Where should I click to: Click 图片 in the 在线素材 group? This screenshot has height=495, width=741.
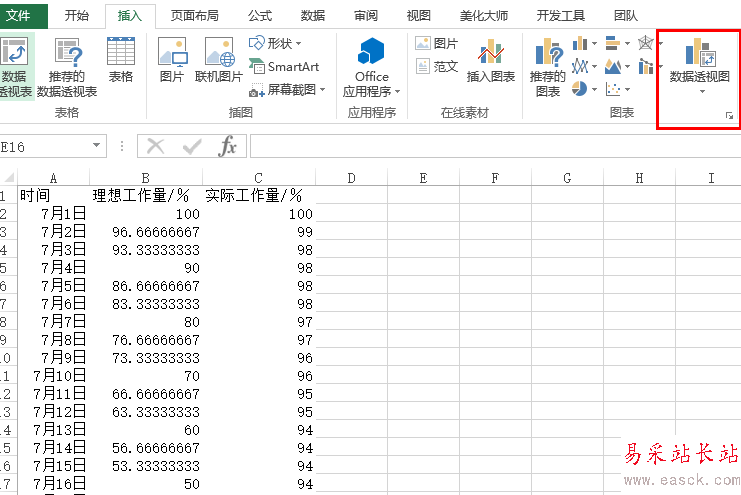coord(437,43)
